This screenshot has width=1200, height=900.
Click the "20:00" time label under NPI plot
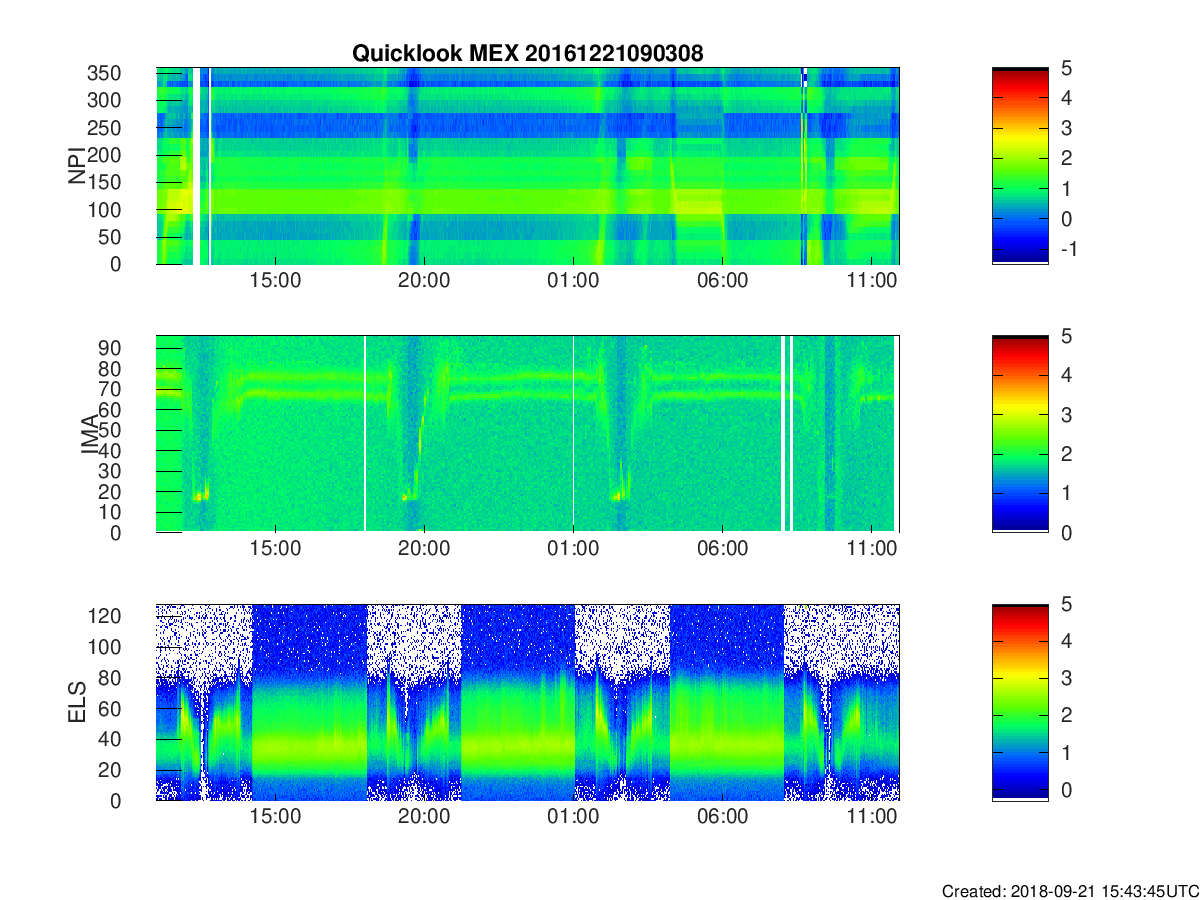click(424, 281)
